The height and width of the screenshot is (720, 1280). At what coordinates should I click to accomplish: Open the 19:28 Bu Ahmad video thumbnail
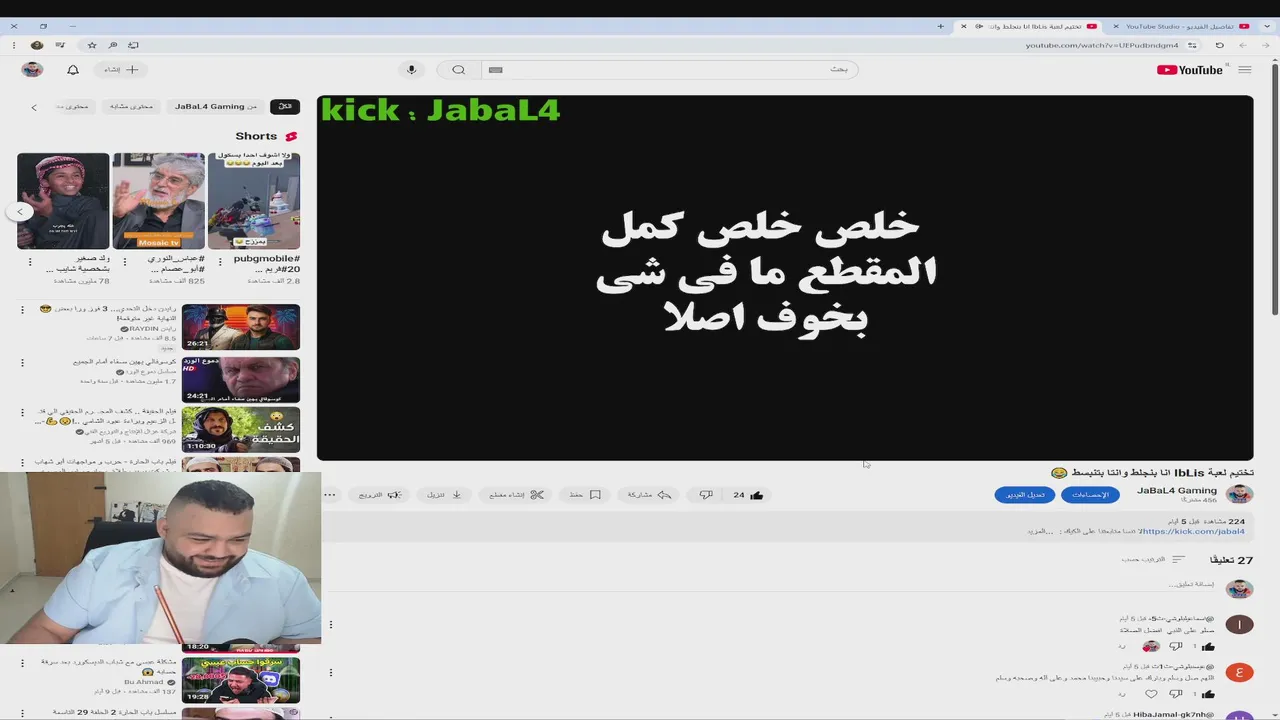click(241, 681)
